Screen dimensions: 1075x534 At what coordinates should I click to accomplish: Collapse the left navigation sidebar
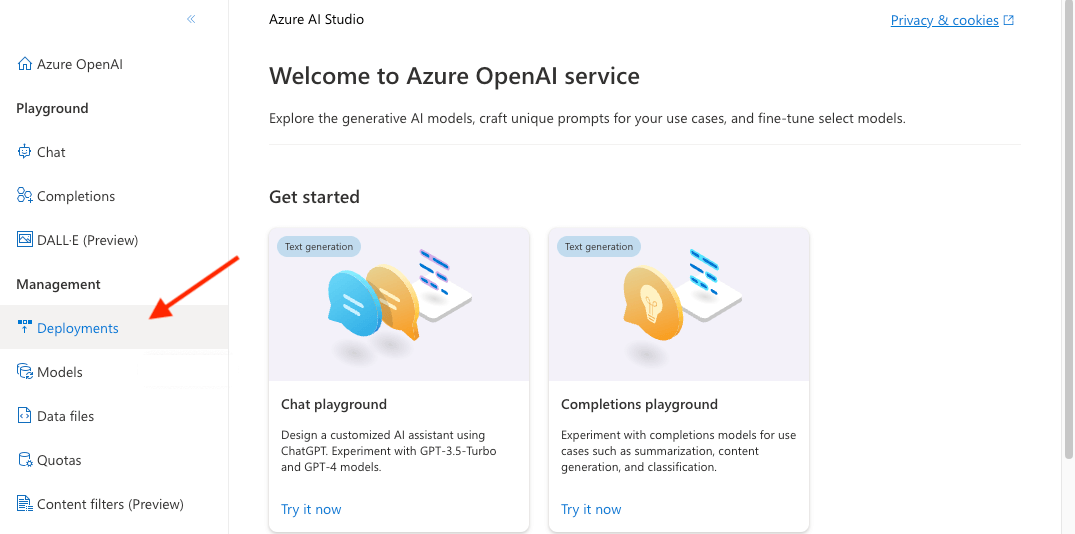191,19
